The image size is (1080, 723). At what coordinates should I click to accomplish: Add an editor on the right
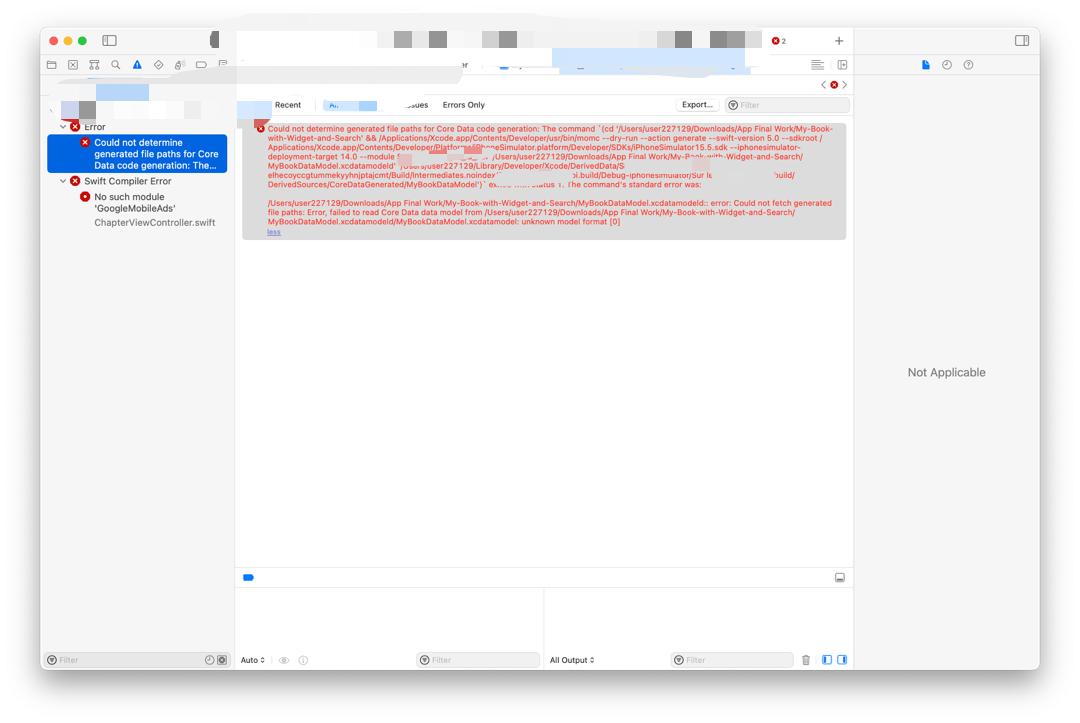click(x=842, y=65)
